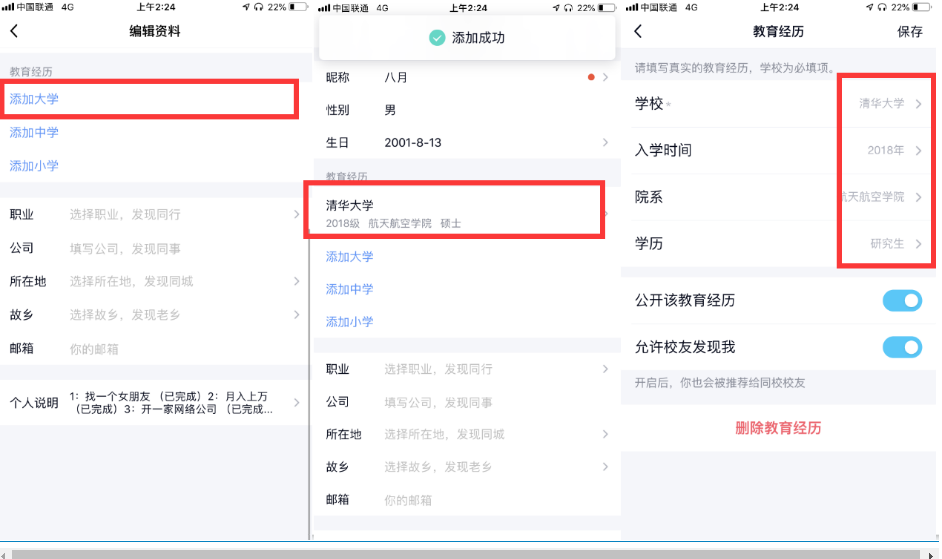942x559 pixels.
Task: Toggle 允许校友发现我 switch
Action: (x=902, y=347)
